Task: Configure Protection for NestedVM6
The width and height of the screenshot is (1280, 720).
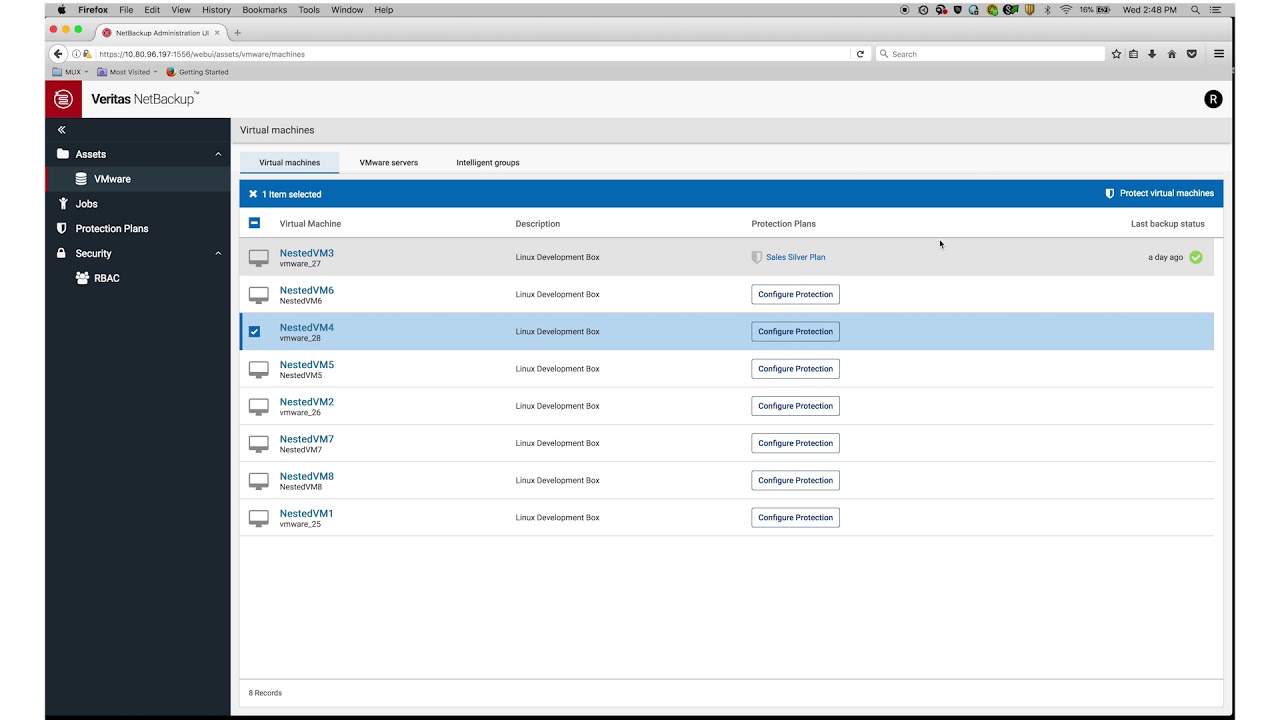Action: coord(795,295)
